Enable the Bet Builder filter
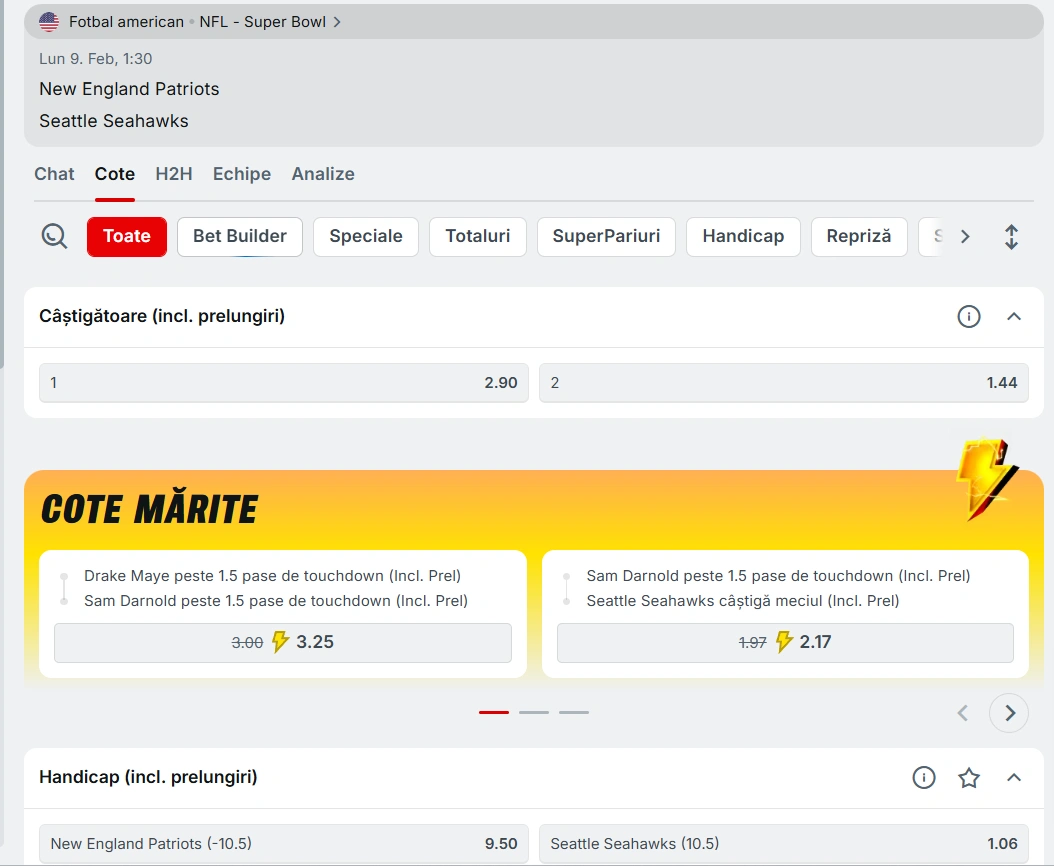Image resolution: width=1054 pixels, height=866 pixels. click(x=239, y=236)
